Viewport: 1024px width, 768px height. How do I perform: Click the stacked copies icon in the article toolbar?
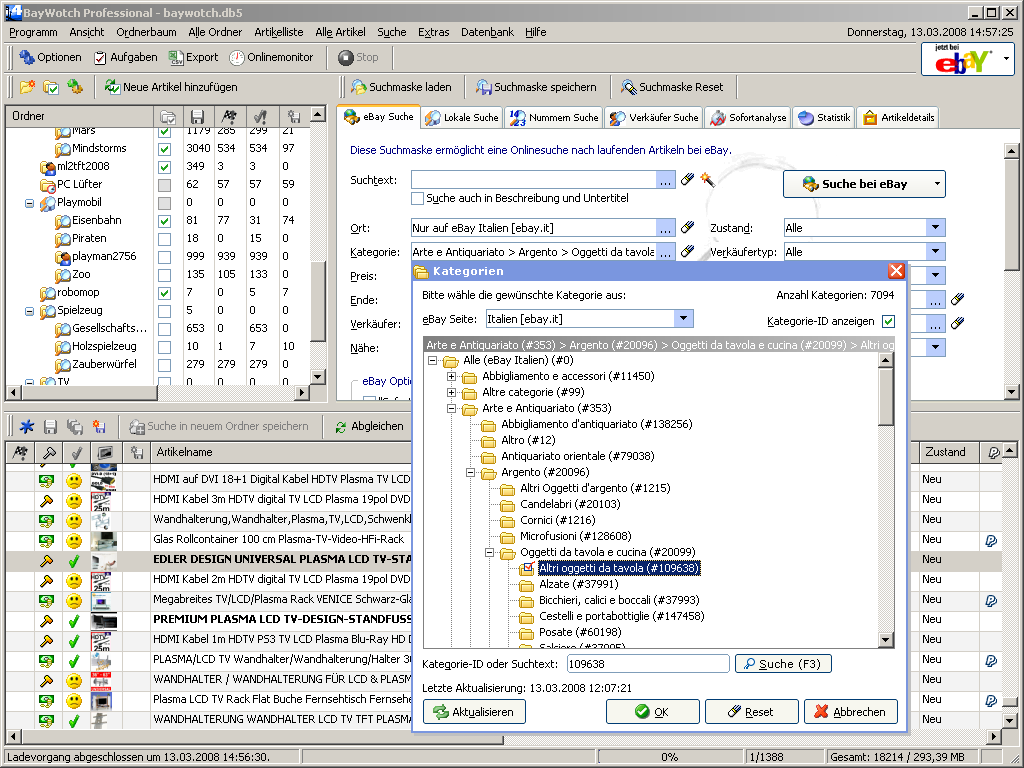[x=75, y=426]
